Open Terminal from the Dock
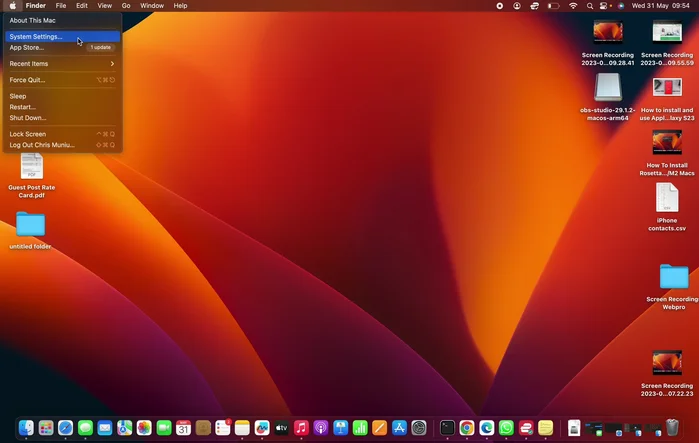Image resolution: width=699 pixels, height=443 pixels. (x=447, y=428)
